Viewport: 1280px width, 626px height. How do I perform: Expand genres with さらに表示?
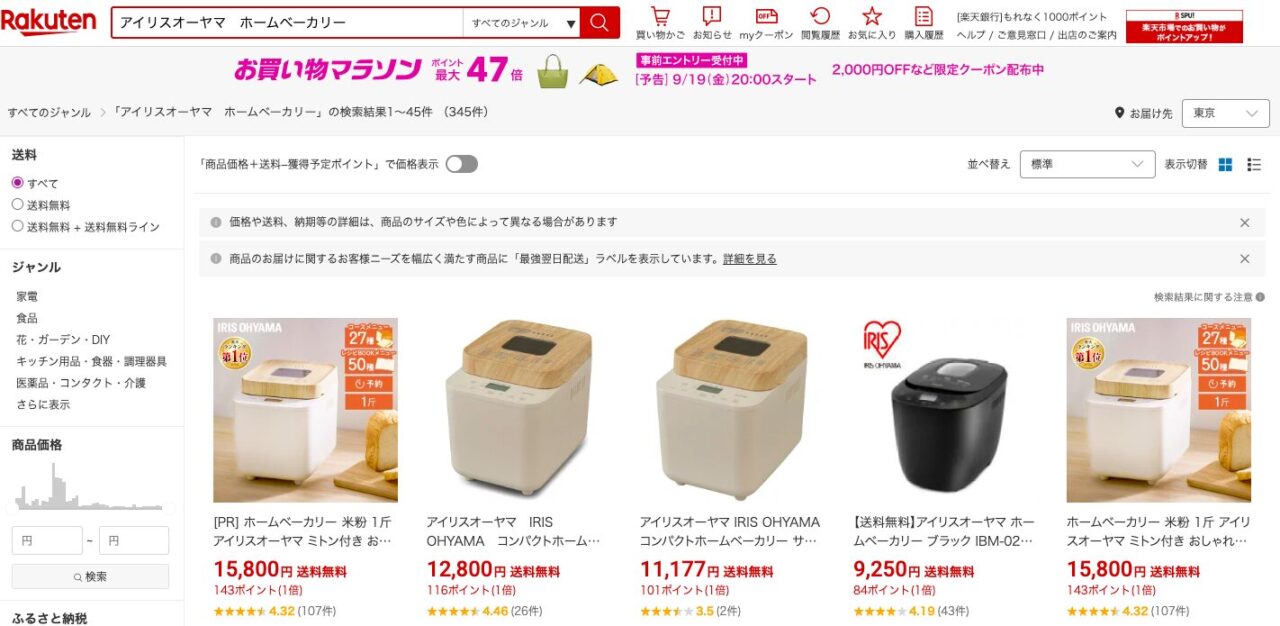pos(43,404)
